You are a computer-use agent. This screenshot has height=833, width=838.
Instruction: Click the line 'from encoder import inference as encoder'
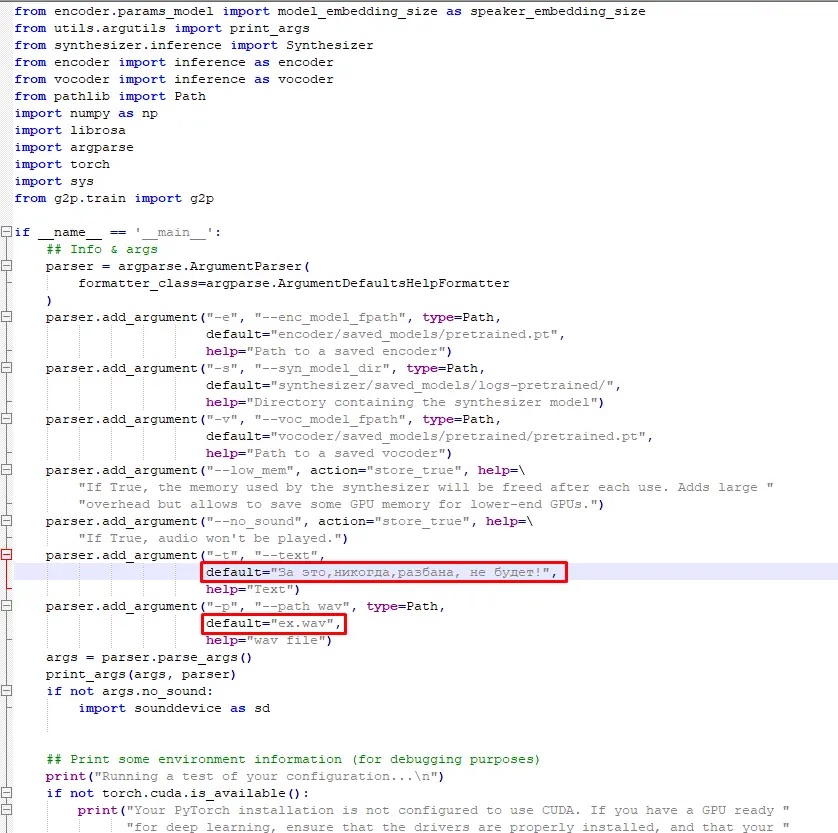(174, 63)
